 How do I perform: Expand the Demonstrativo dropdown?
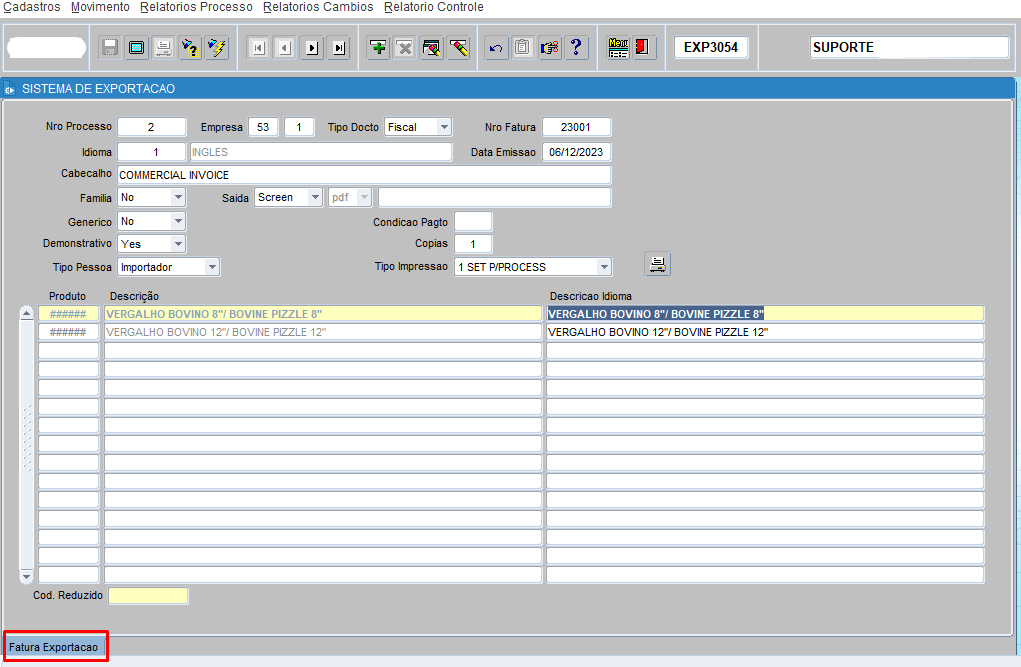177,244
